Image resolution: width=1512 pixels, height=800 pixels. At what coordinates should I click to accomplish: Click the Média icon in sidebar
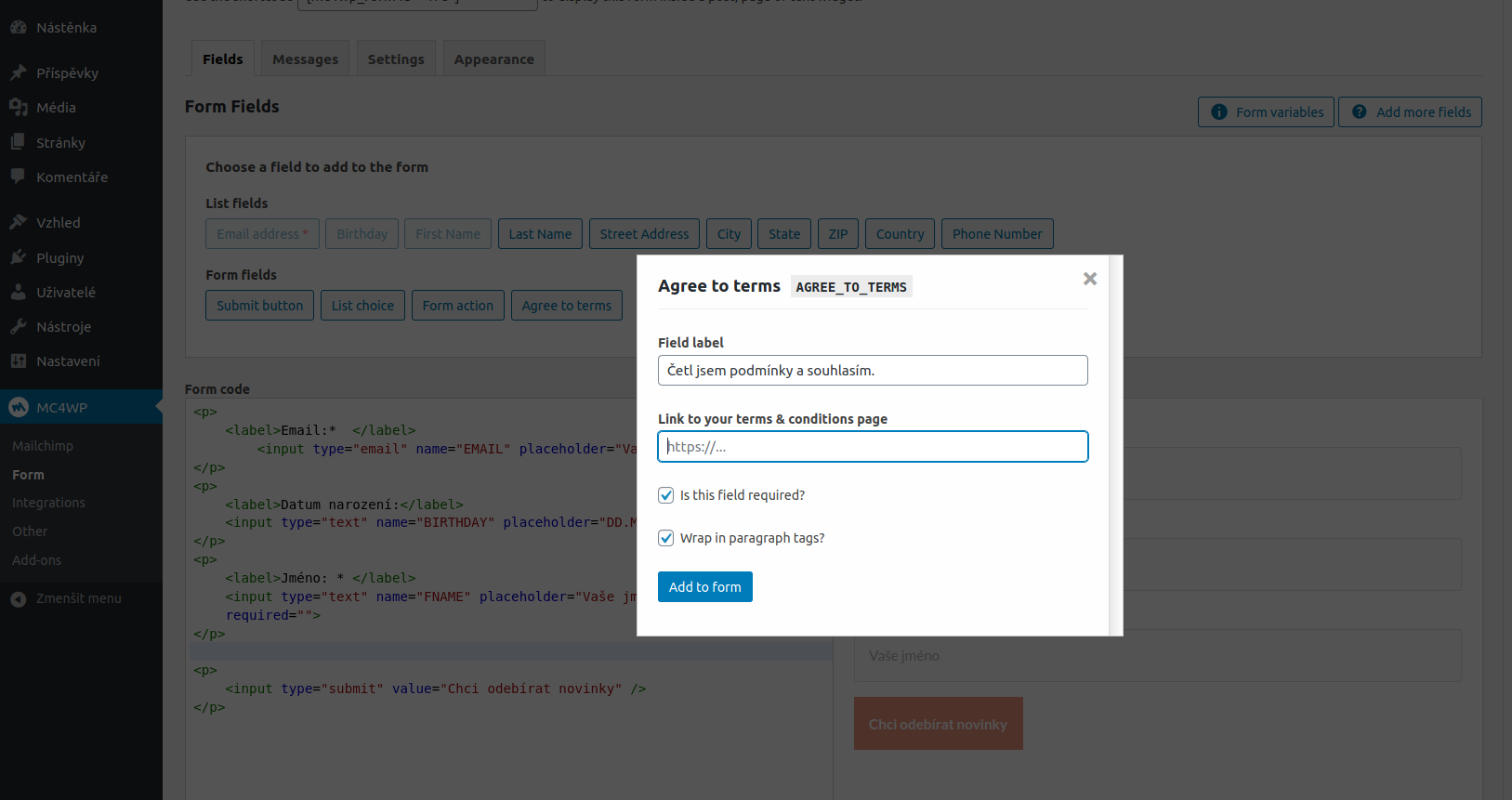tap(19, 107)
